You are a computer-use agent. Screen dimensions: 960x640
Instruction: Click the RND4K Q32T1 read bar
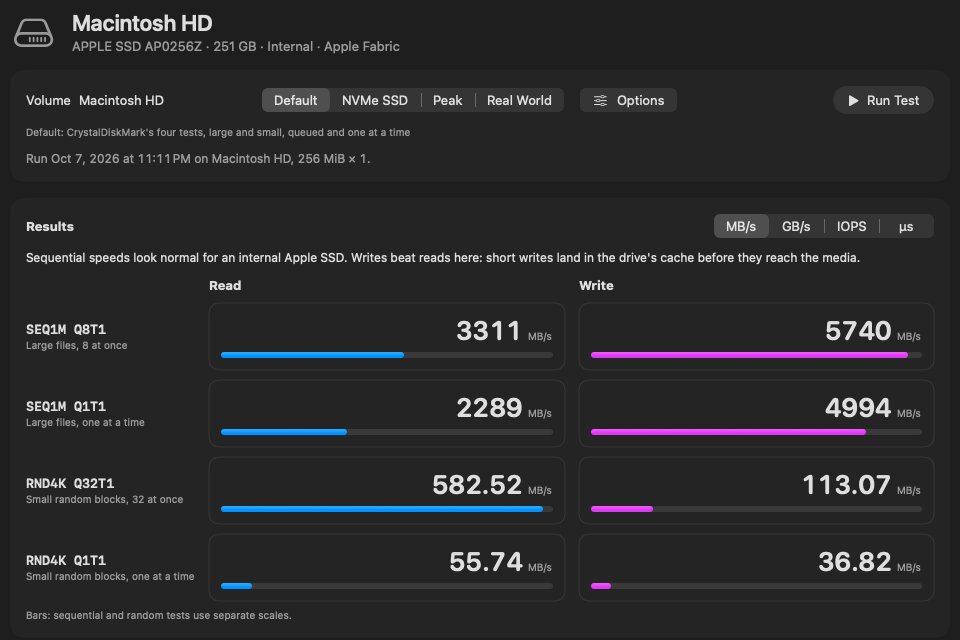click(387, 509)
